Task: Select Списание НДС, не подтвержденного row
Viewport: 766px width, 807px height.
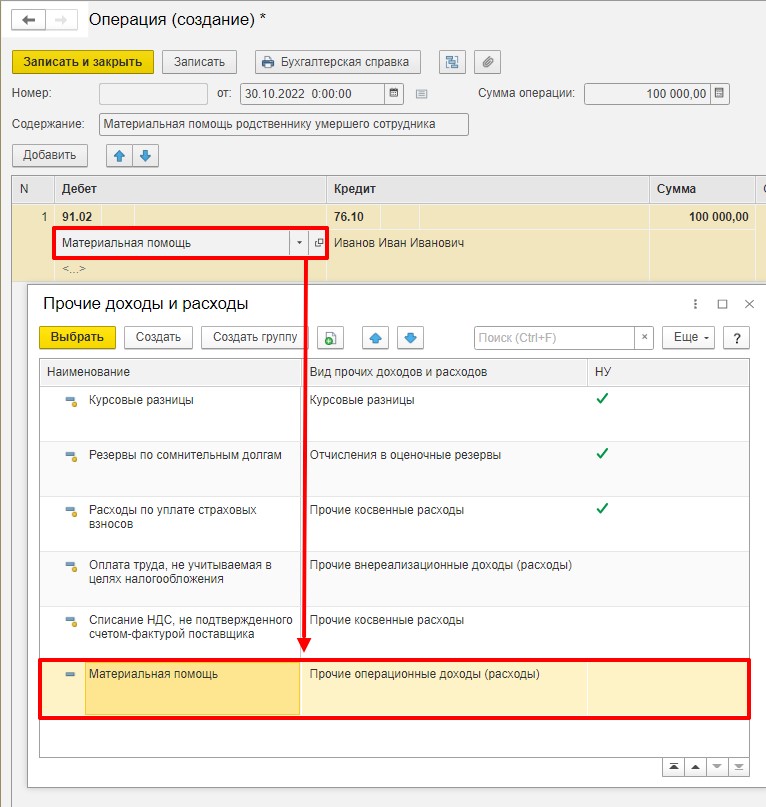Action: [394, 634]
